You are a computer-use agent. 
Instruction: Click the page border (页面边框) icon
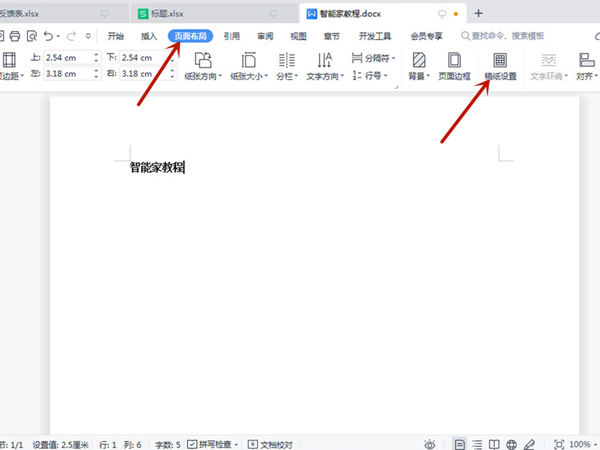455,60
